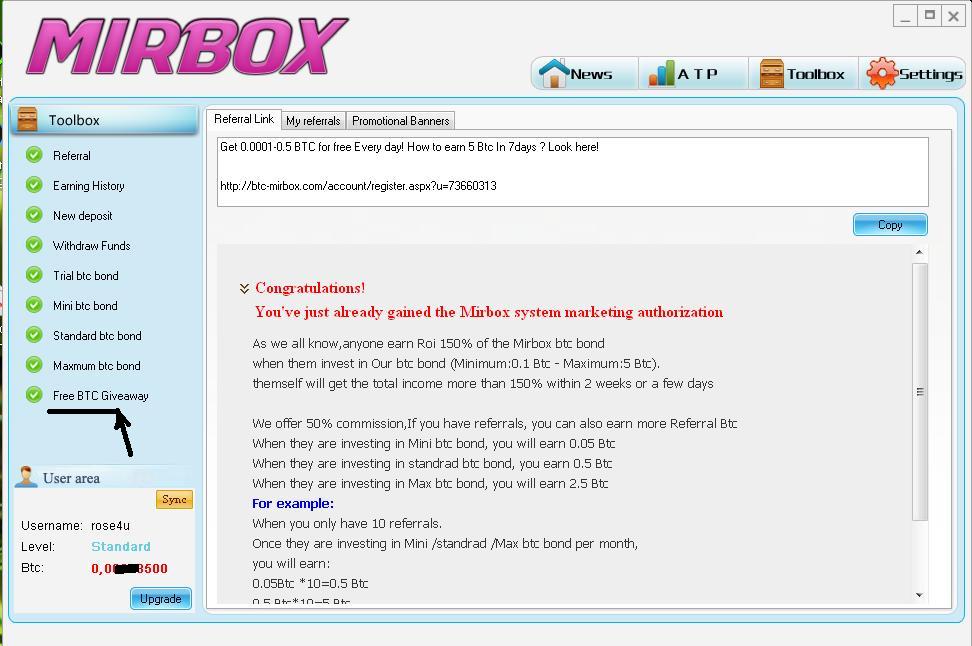
Task: Click the green check icon beside Maxmum btc bond
Action: (x=34, y=365)
